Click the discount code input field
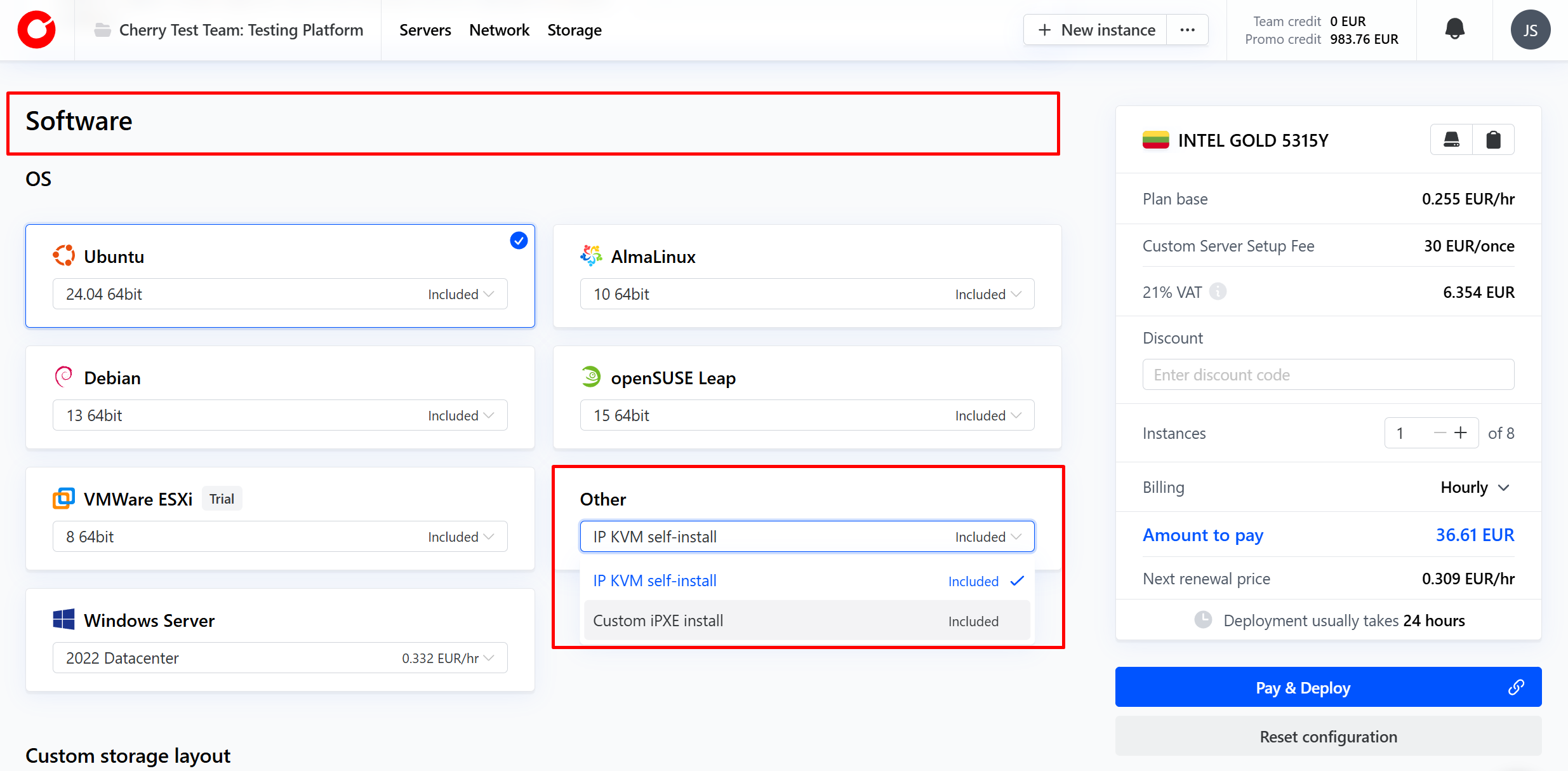 1328,375
